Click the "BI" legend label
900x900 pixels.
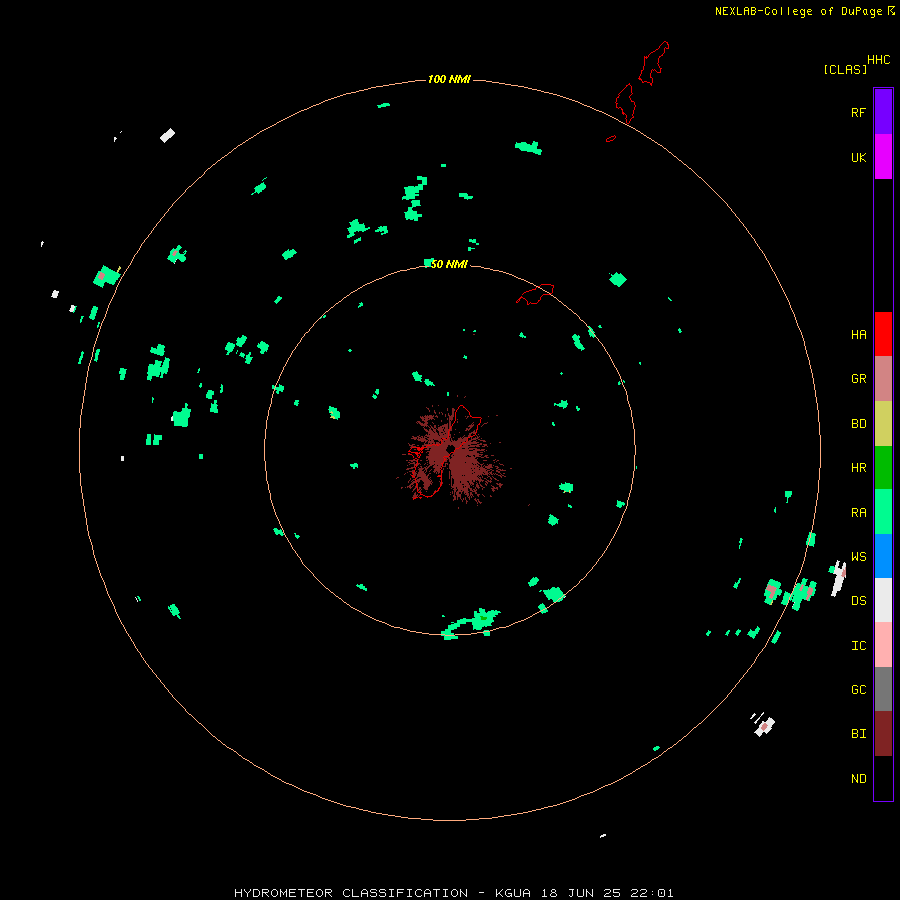pyautogui.click(x=858, y=734)
